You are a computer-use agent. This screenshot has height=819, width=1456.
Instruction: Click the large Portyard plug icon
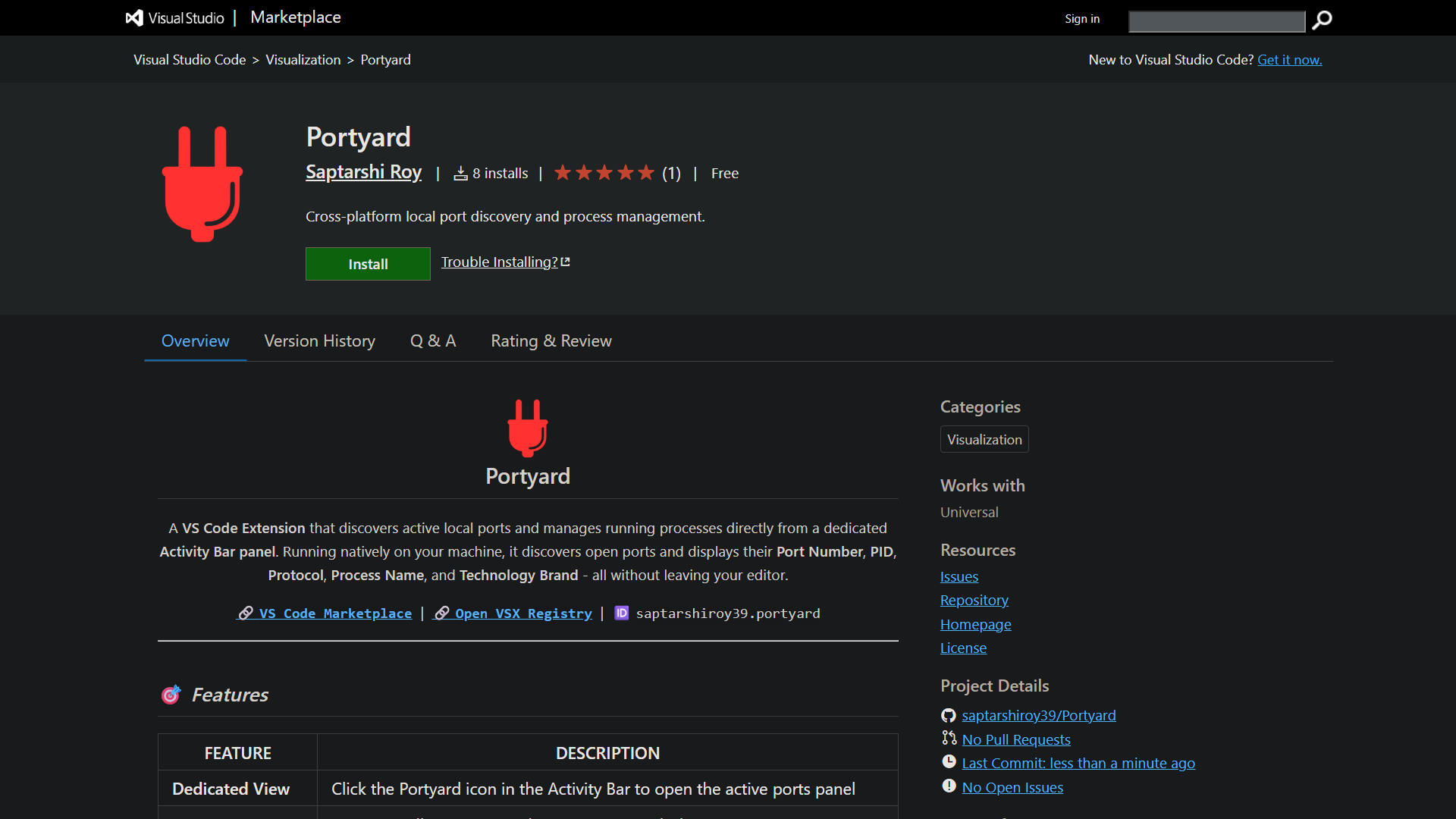pos(202,184)
